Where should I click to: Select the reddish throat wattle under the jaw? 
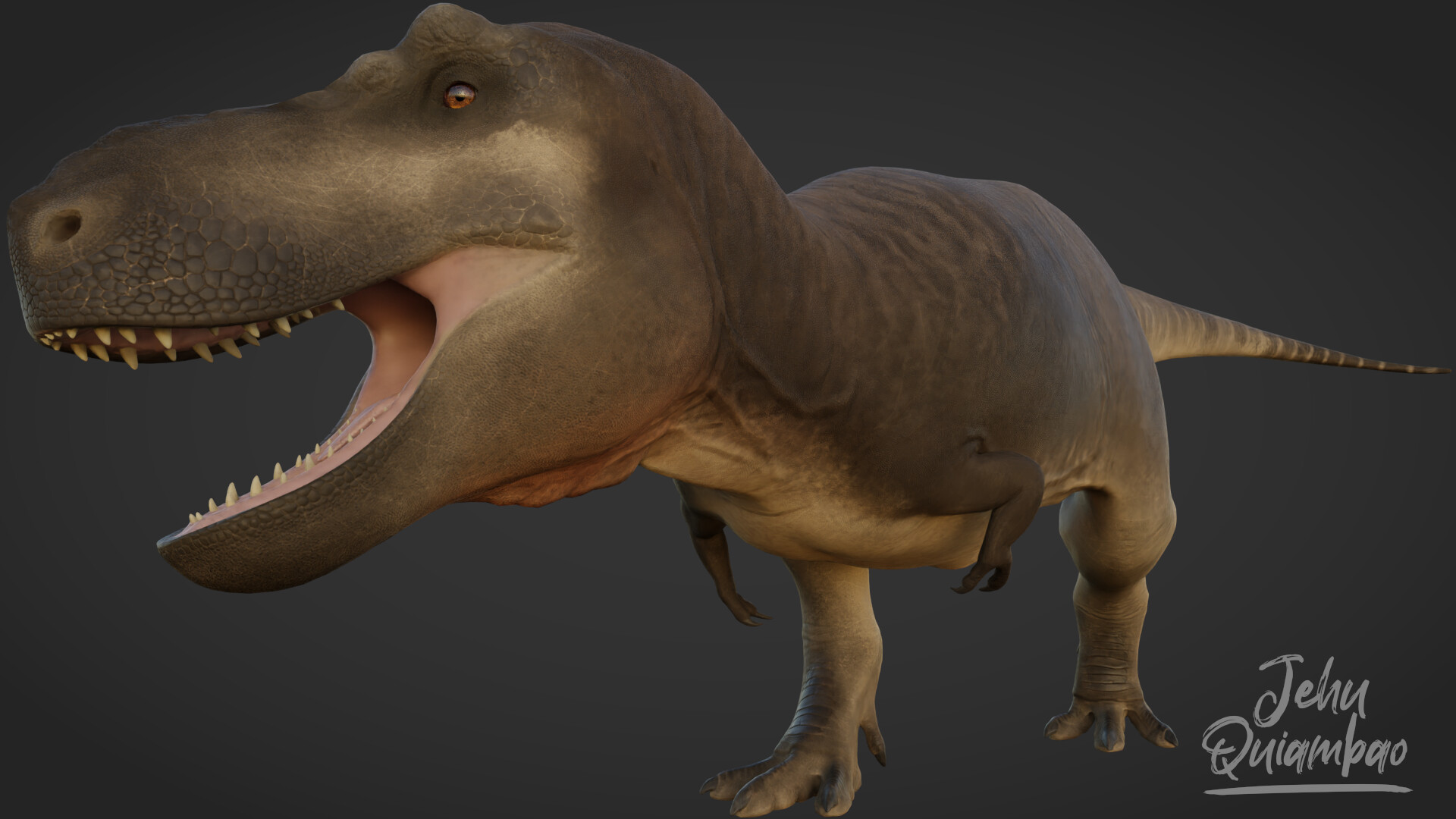click(561, 485)
